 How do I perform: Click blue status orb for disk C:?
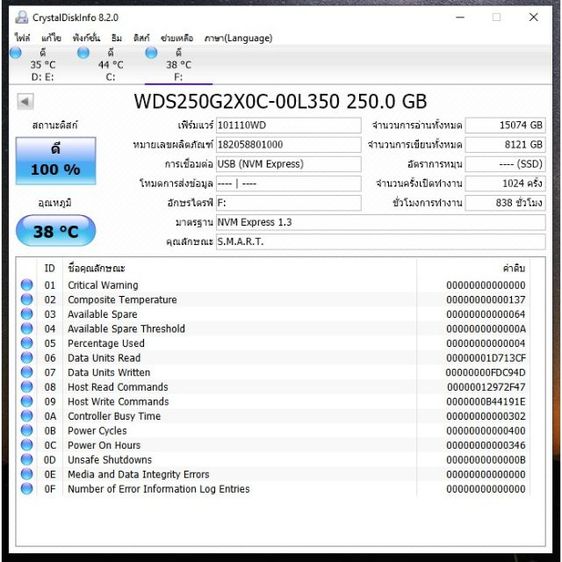point(83,53)
